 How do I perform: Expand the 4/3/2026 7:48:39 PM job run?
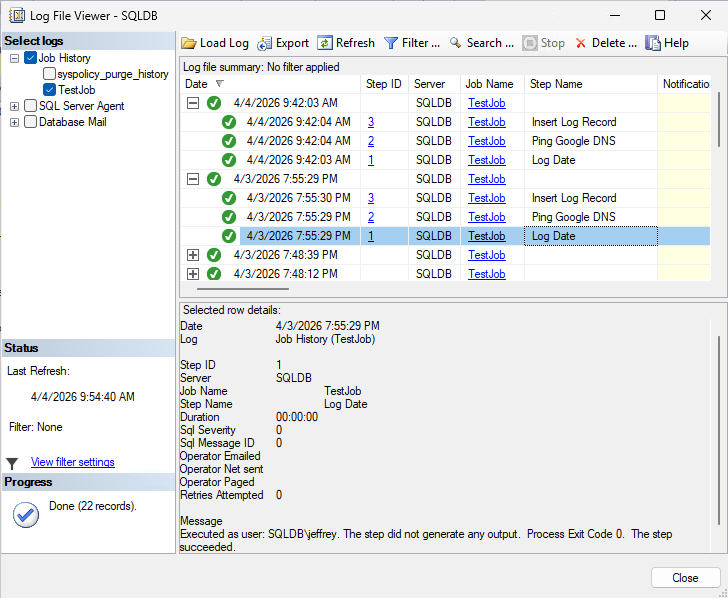pos(193,255)
